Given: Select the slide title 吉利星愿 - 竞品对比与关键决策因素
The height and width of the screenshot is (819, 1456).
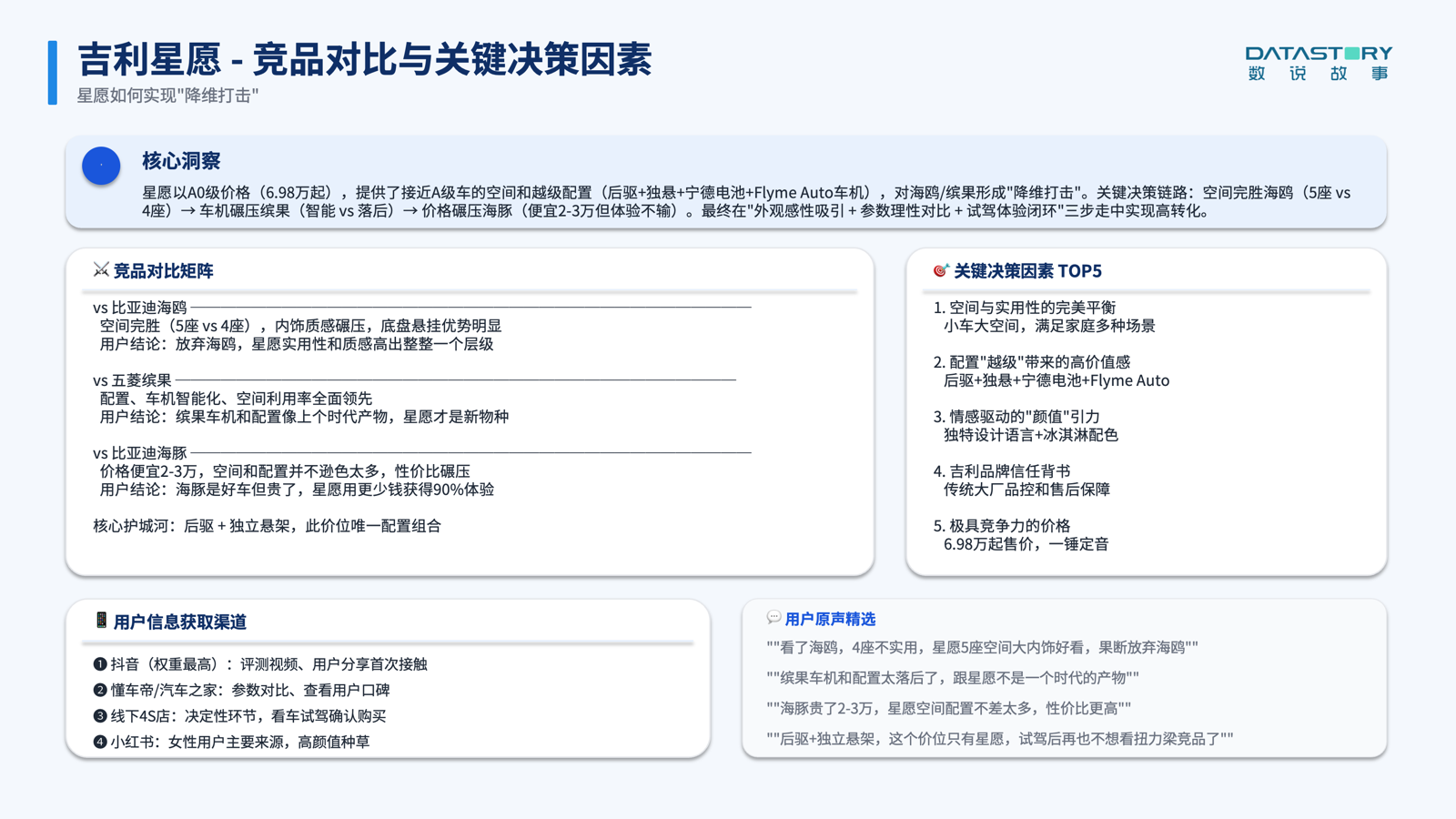Looking at the screenshot, I should click(365, 60).
